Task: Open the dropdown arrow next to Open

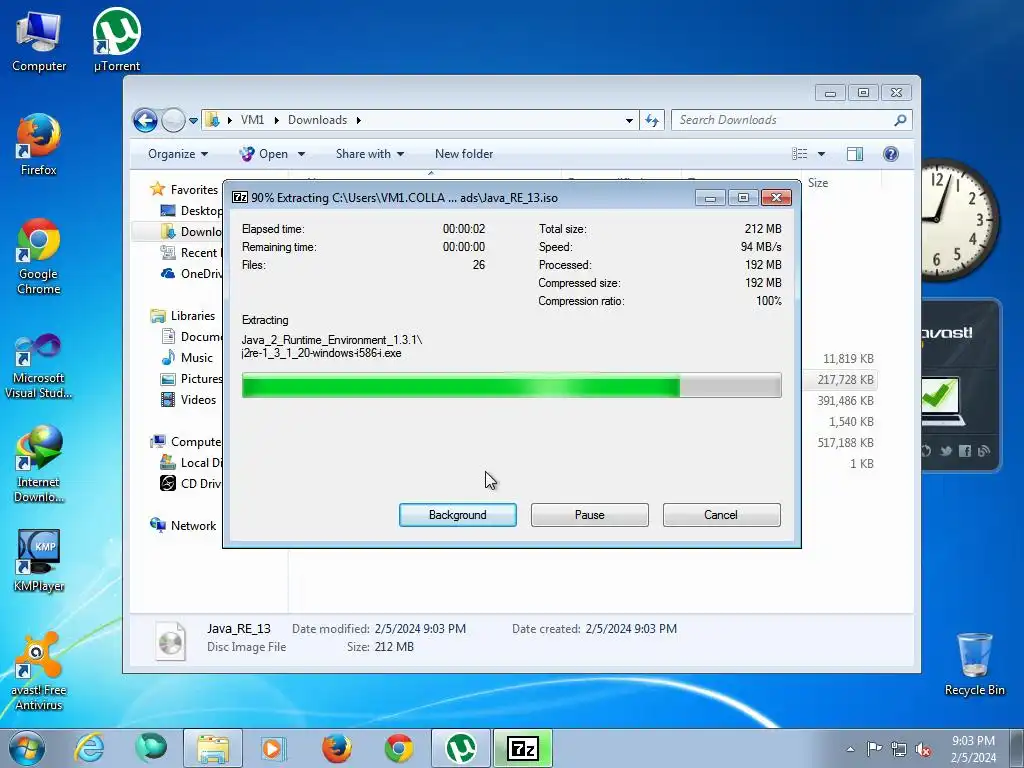Action: (301, 154)
